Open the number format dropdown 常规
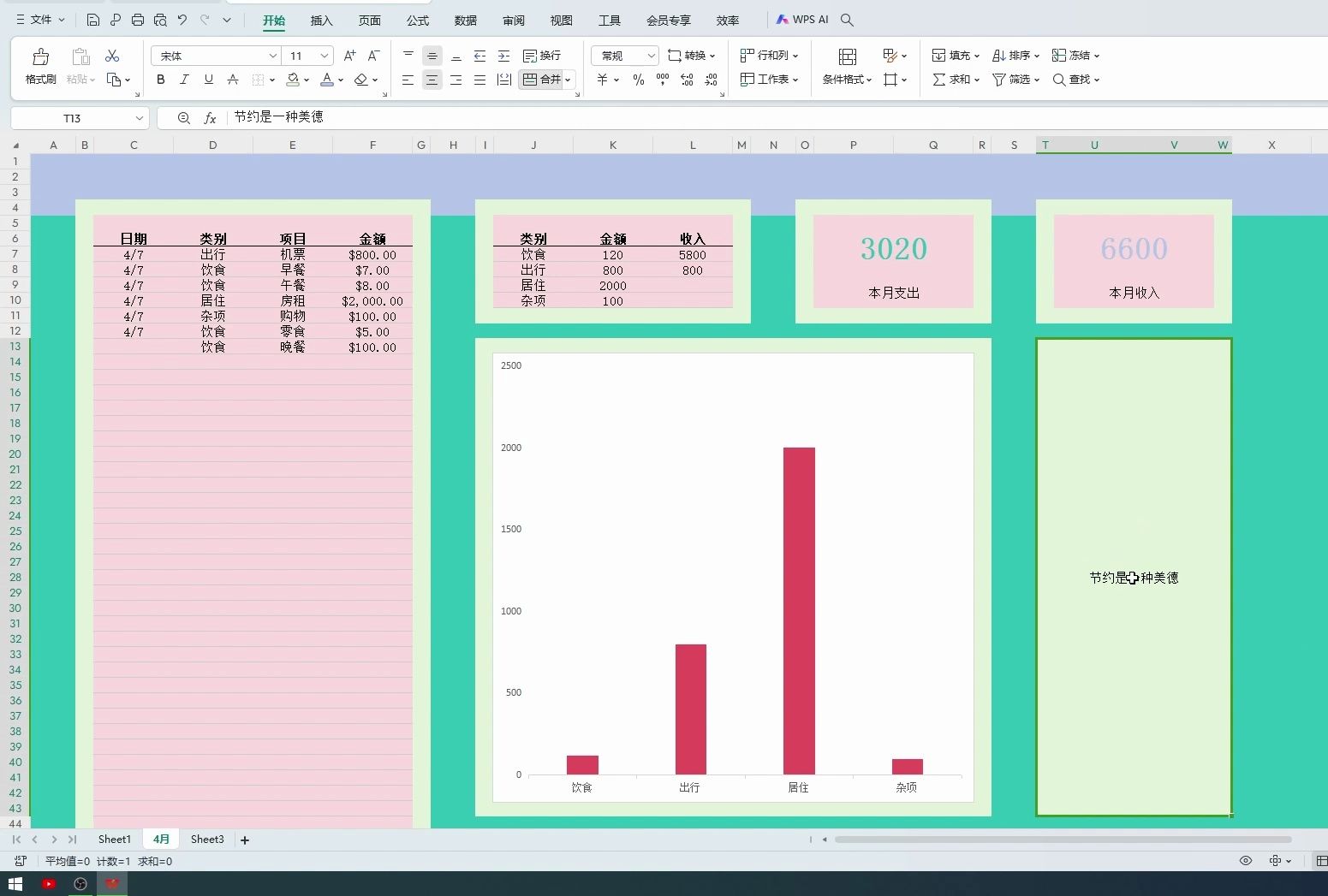 (651, 56)
